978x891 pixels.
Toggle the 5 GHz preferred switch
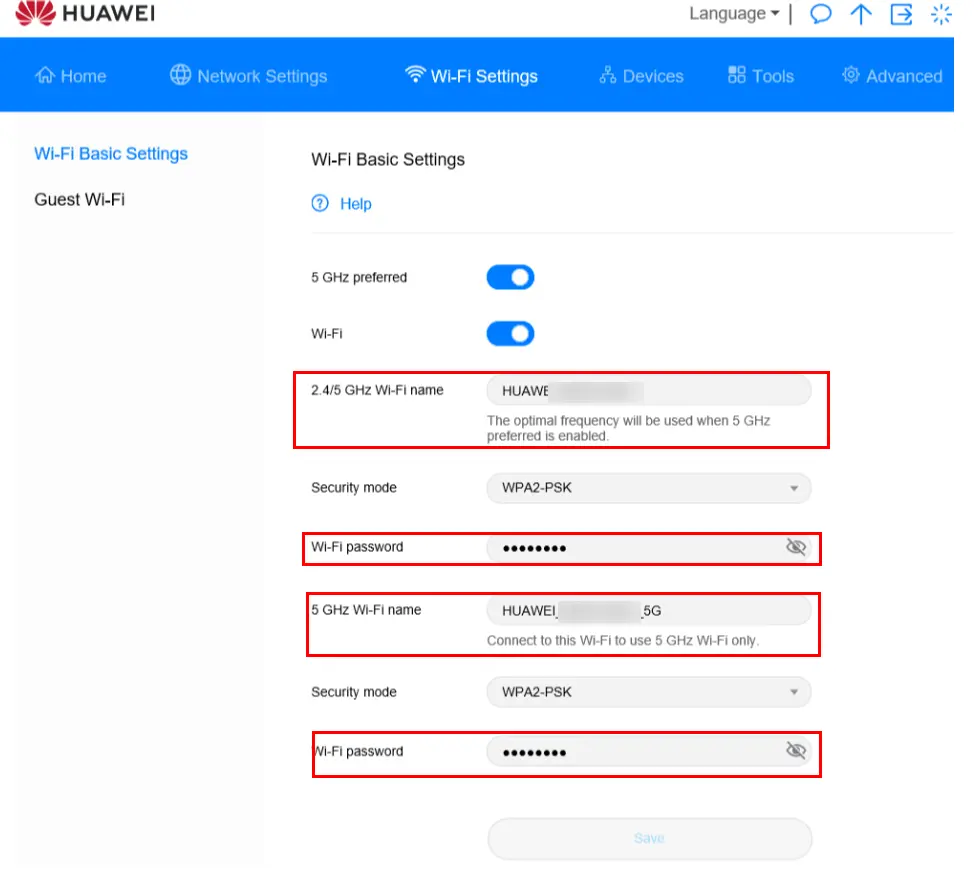(x=510, y=277)
